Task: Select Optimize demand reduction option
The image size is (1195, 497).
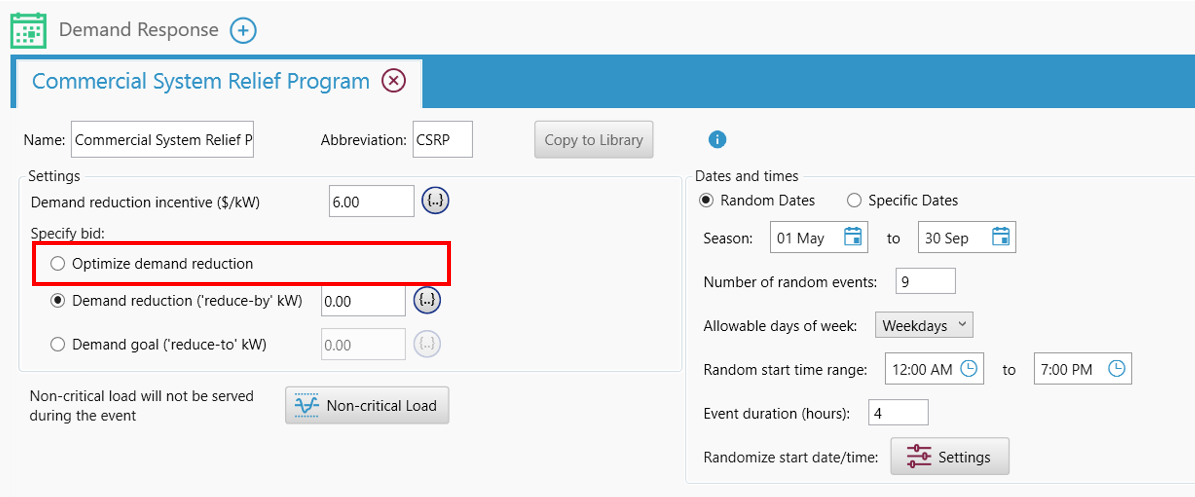Action: tap(58, 264)
